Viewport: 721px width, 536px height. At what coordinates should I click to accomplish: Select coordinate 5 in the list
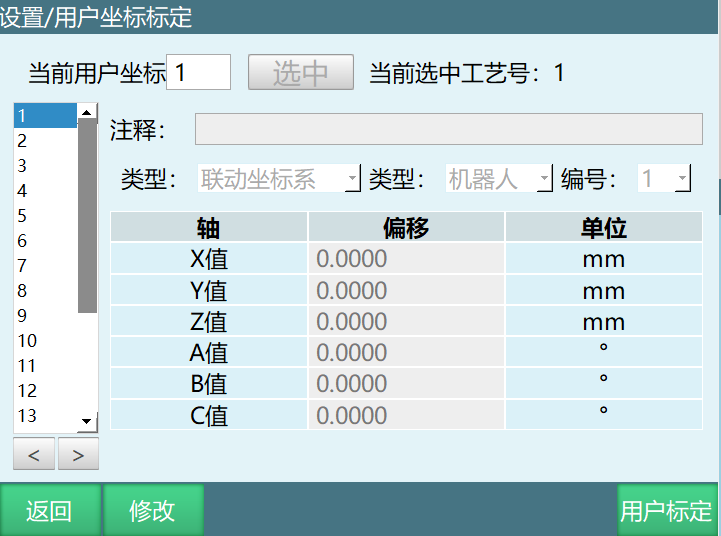pos(45,216)
